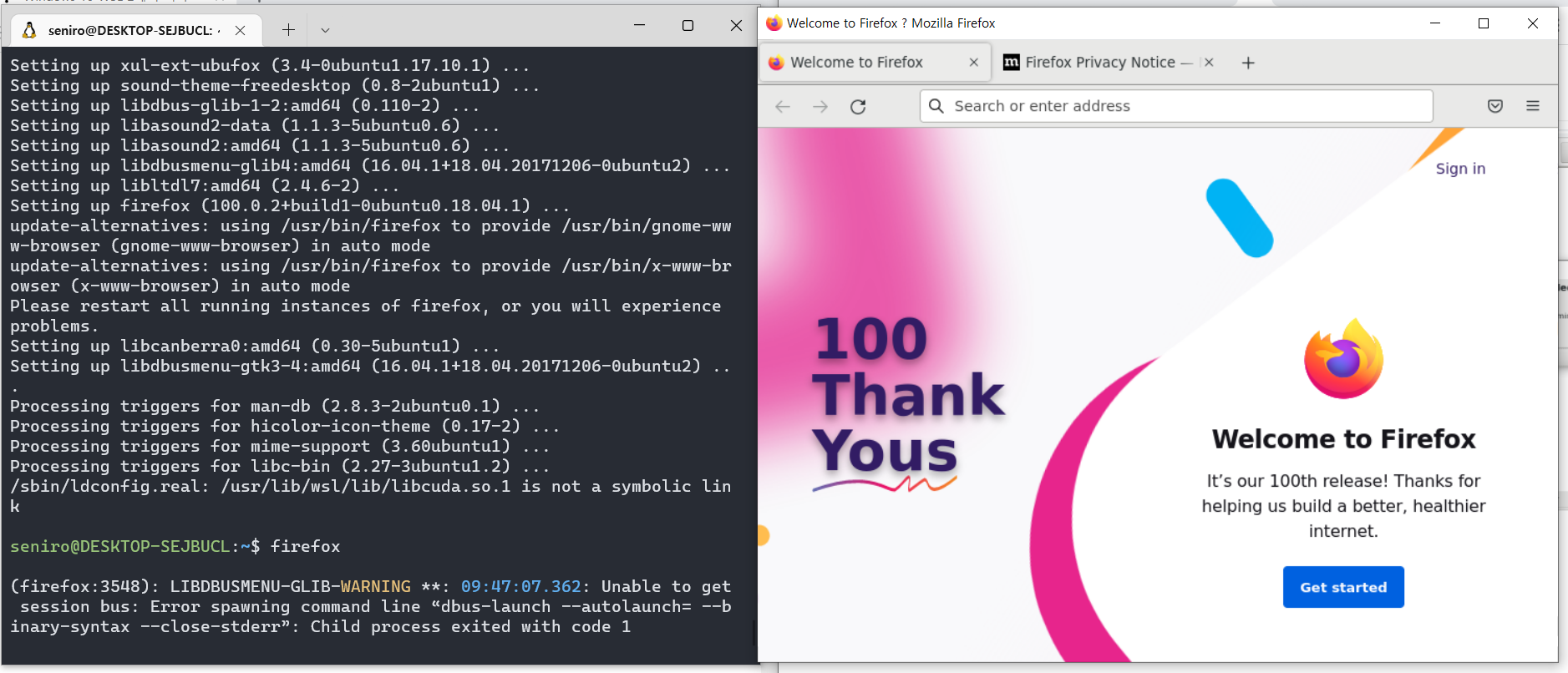Close the Firefox window
Screen dimensions: 1568x673
[x=1533, y=23]
